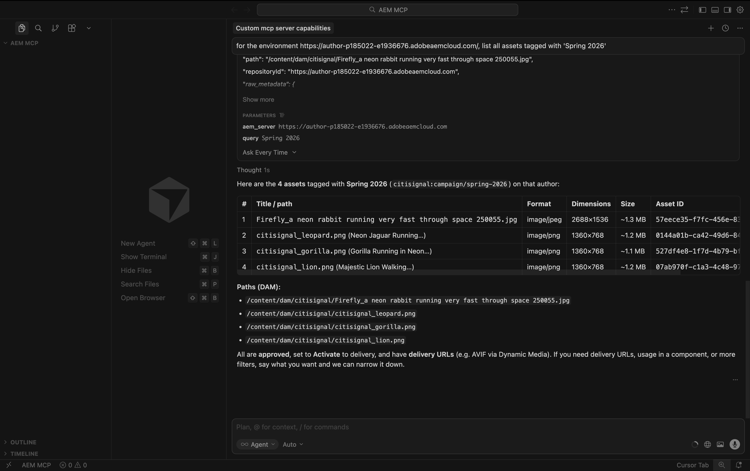Viewport: 750px width, 471px height.
Task: Attach an image using the image icon
Action: coord(720,445)
